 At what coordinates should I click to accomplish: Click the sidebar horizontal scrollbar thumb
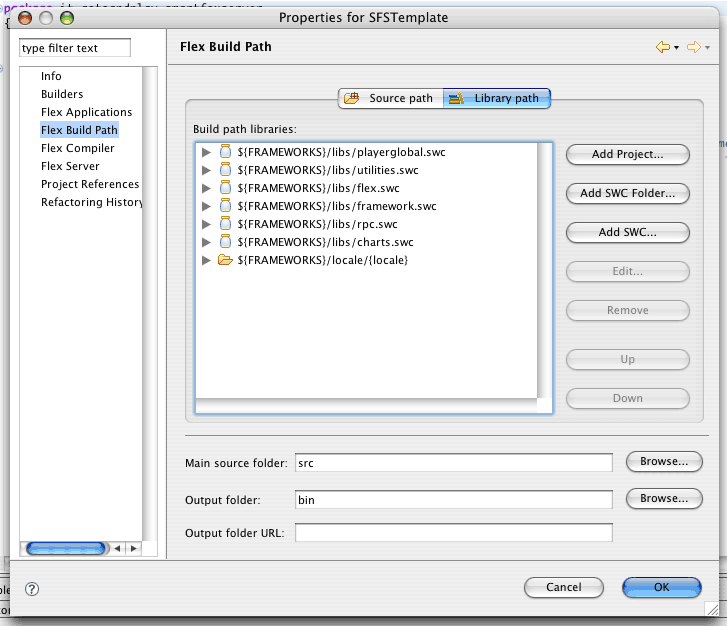pyautogui.click(x=65, y=549)
